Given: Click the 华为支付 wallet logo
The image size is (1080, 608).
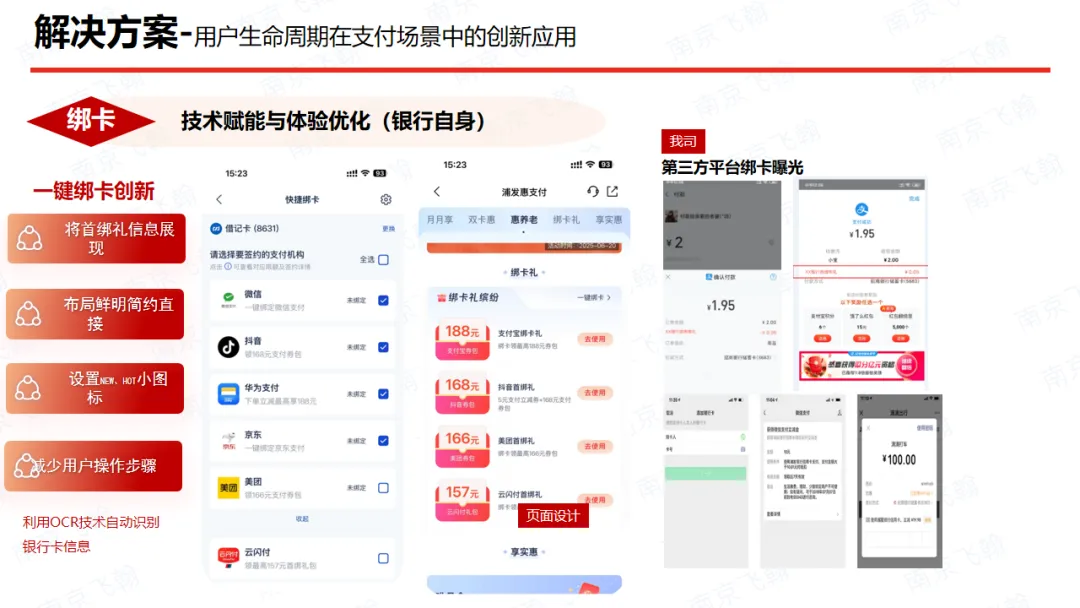Looking at the screenshot, I should (x=228, y=394).
